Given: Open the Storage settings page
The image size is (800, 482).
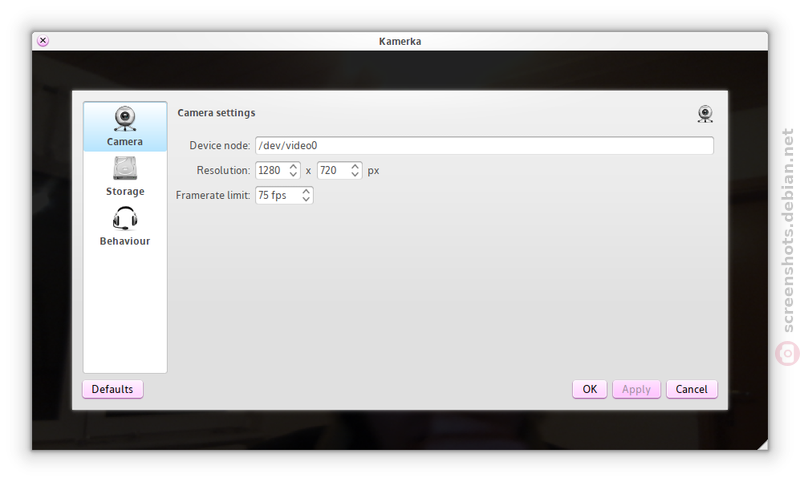Looking at the screenshot, I should coord(125,176).
